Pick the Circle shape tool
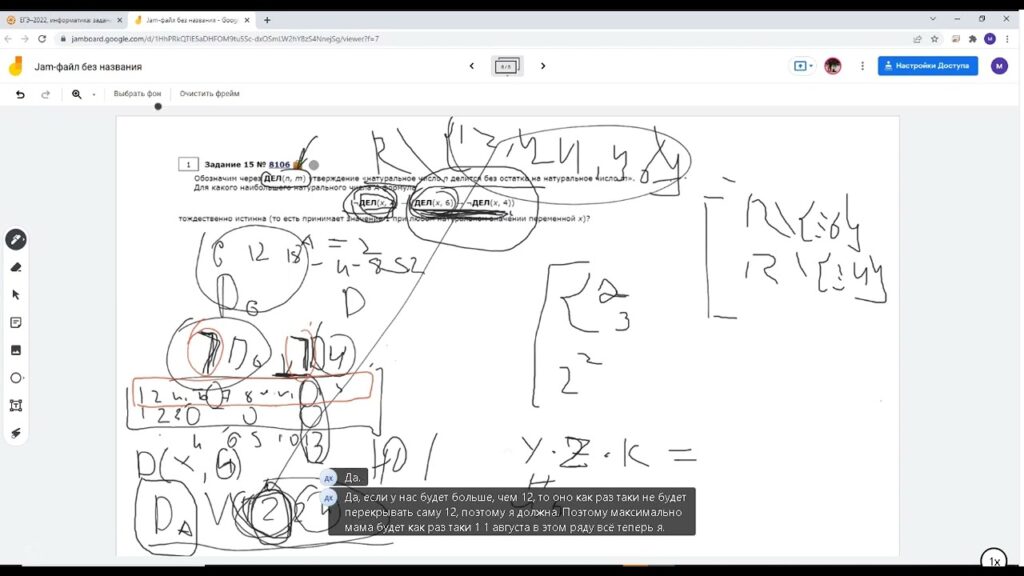This screenshot has height=576, width=1024. pyautogui.click(x=16, y=378)
